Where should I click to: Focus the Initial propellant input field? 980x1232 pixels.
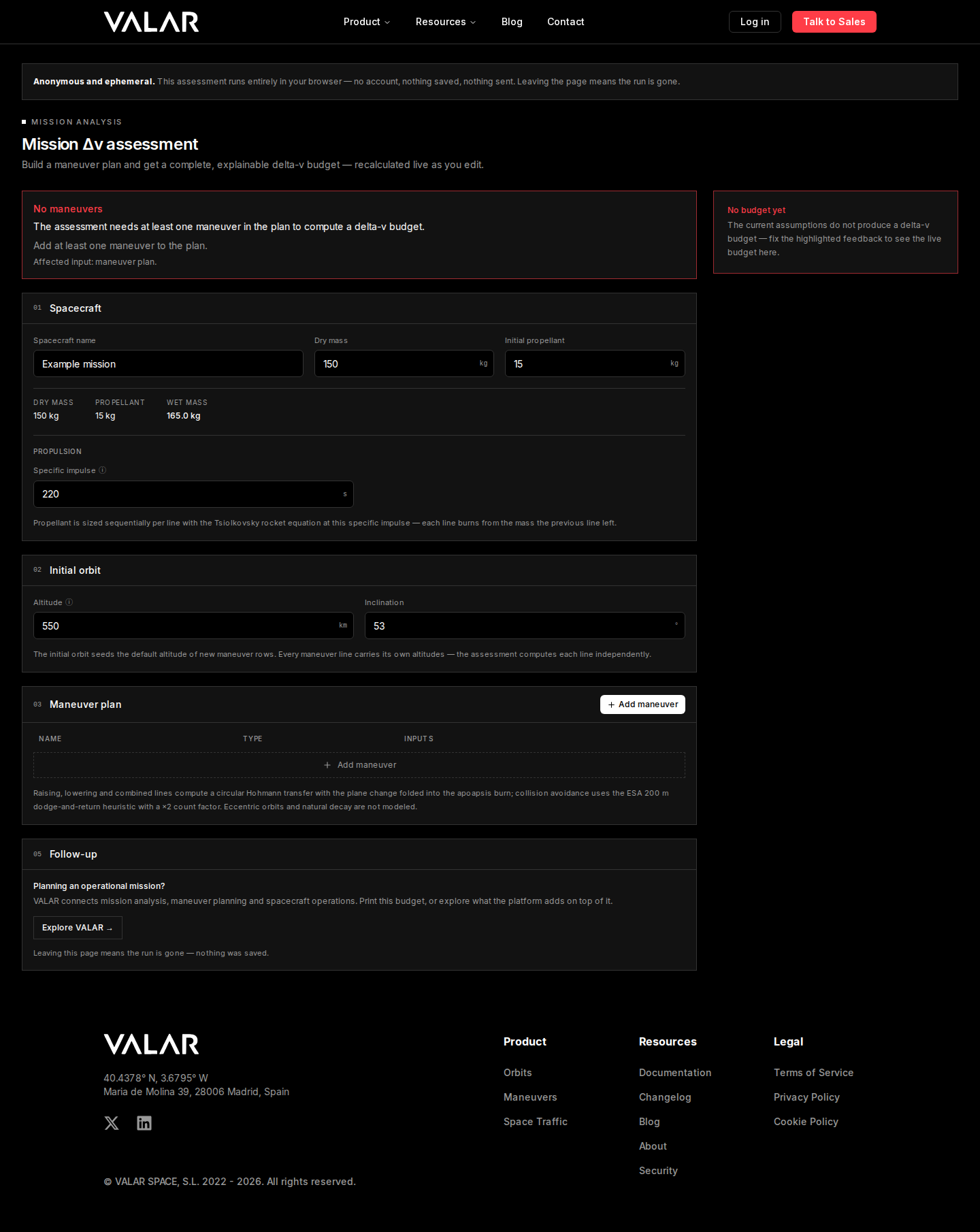[595, 363]
